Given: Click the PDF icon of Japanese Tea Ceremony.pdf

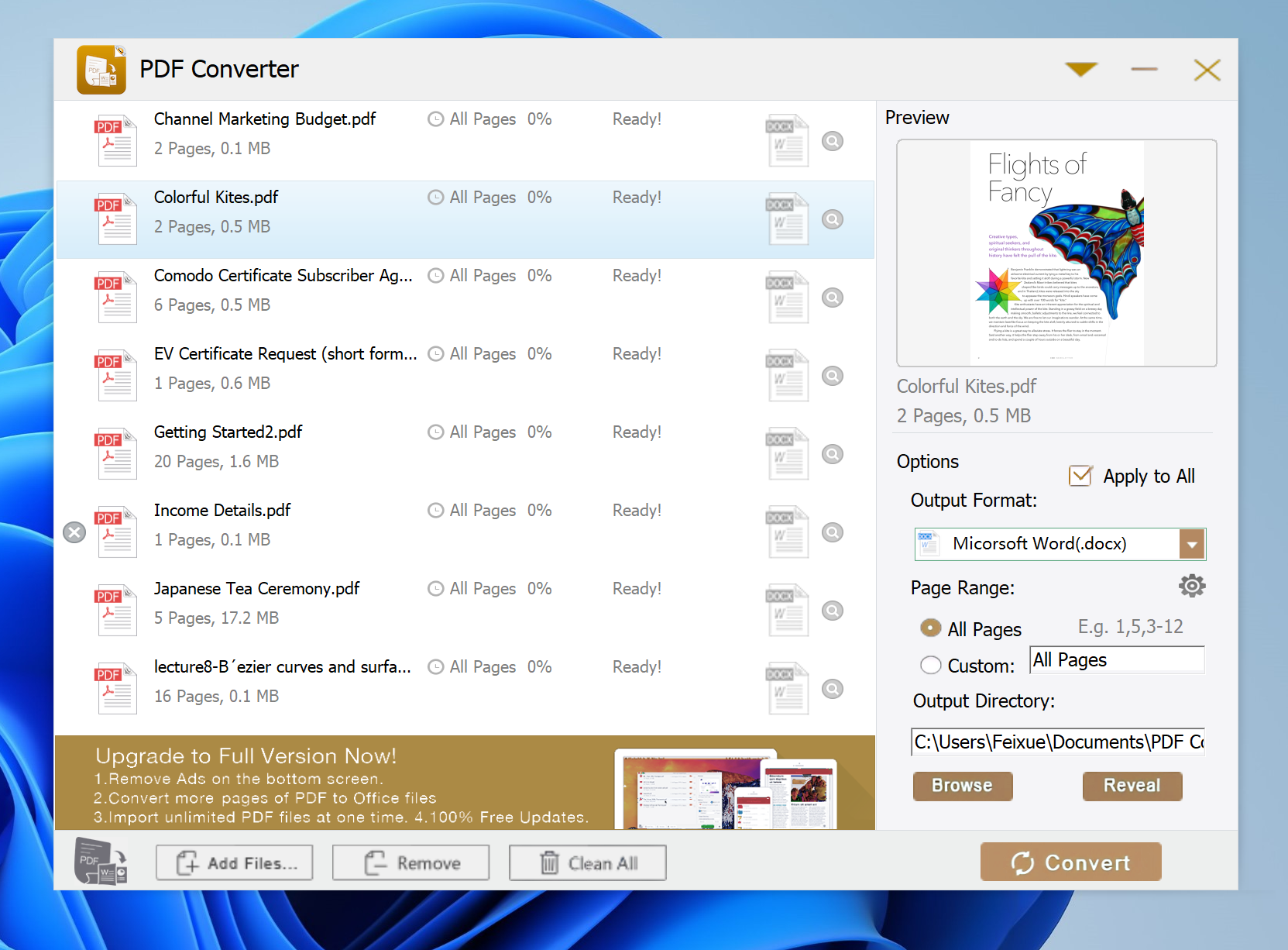Looking at the screenshot, I should 116,610.
